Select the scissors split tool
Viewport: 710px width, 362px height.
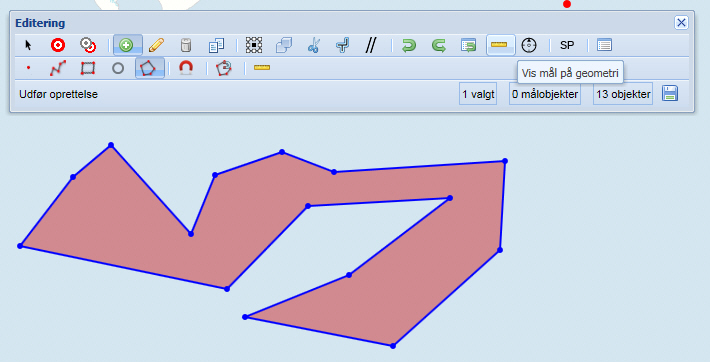pos(313,45)
